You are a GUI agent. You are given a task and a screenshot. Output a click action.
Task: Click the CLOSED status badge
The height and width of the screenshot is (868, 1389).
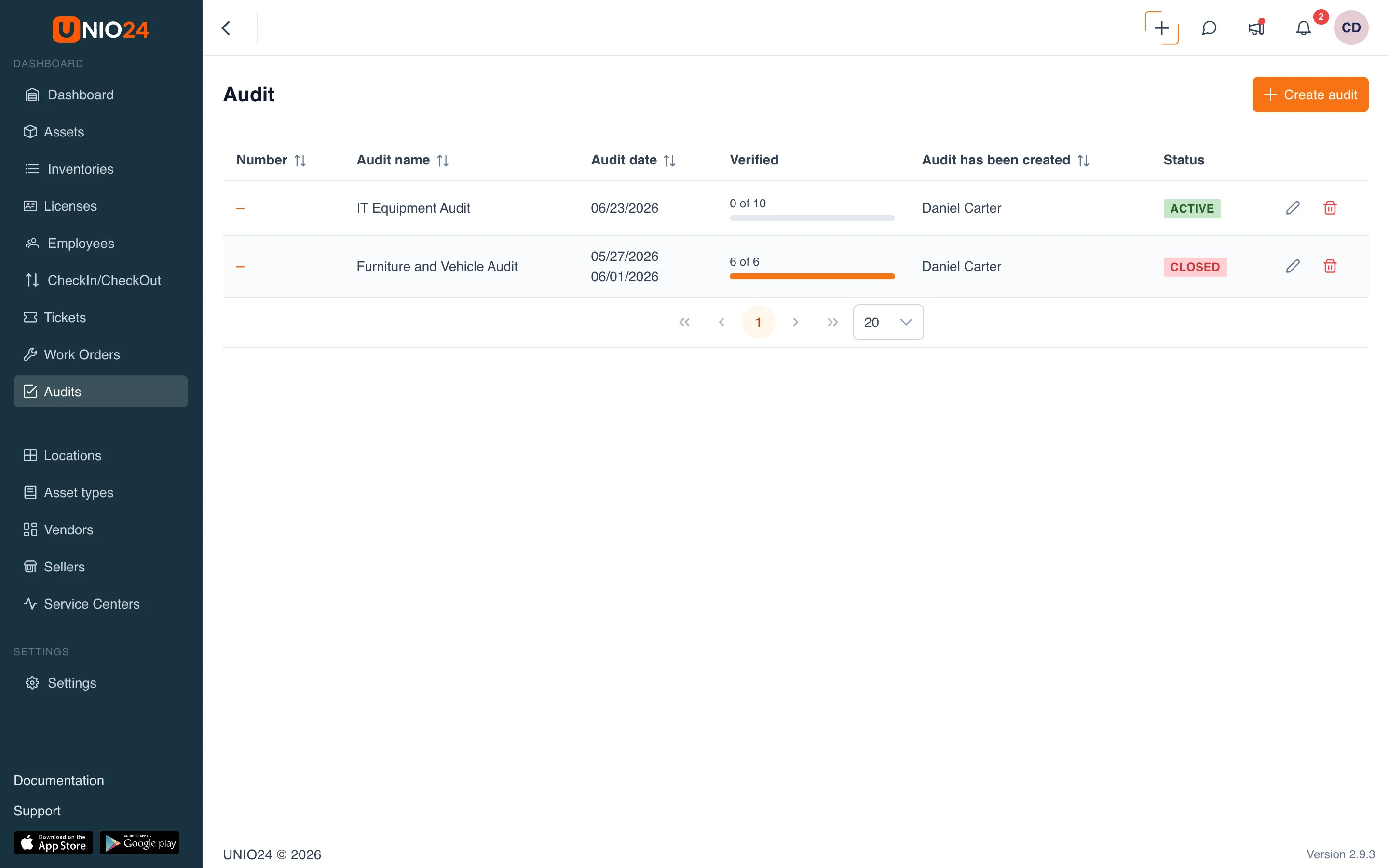(1195, 267)
